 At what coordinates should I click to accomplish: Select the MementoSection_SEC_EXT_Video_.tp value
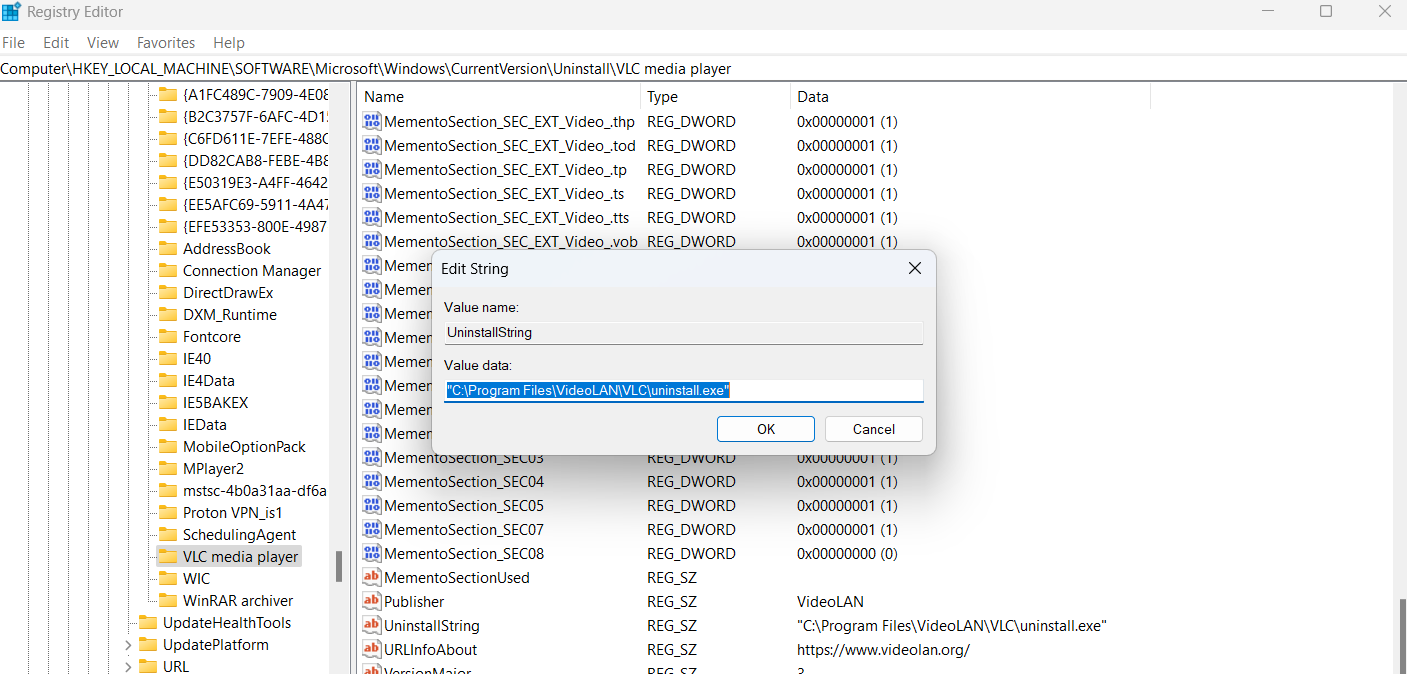pos(506,170)
